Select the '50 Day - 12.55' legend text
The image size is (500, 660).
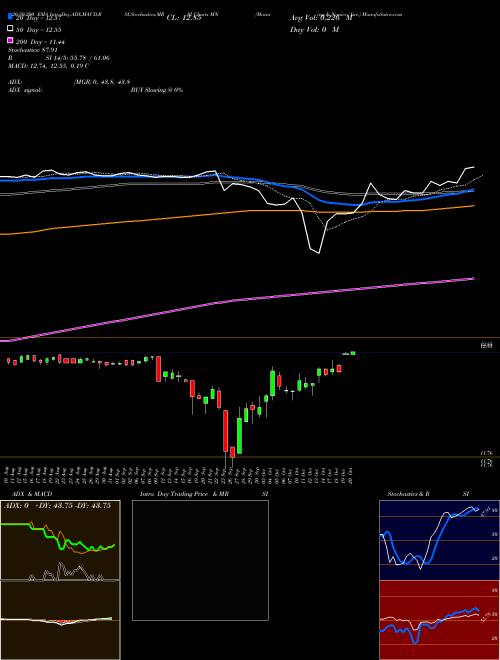coord(38,30)
